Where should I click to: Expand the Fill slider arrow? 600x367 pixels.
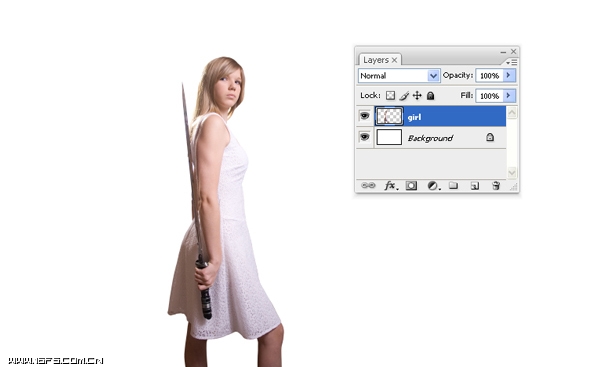(x=509, y=95)
